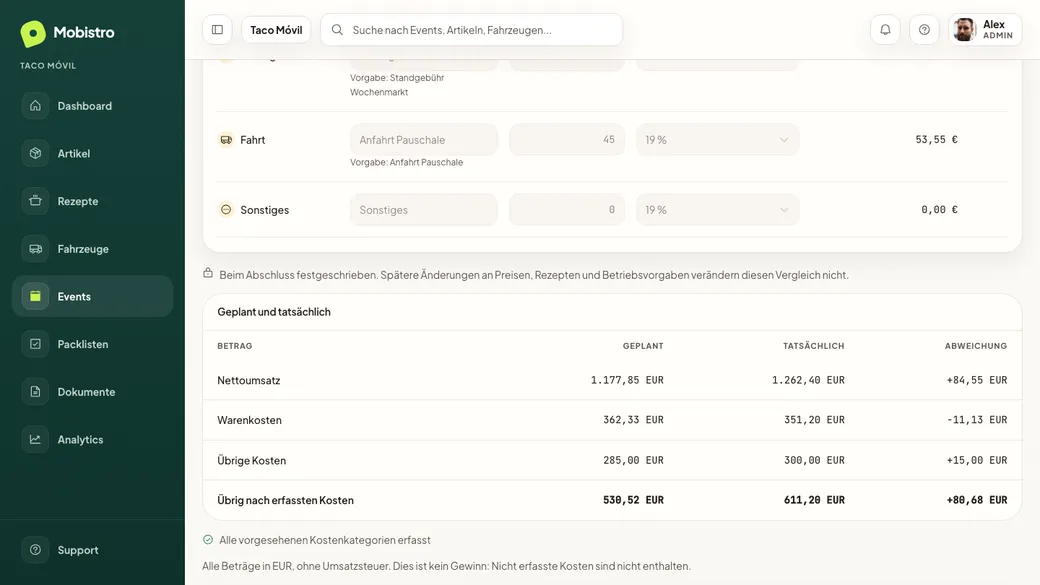Go to the Dokumente menu item
1040x585 pixels.
pyautogui.click(x=93, y=392)
